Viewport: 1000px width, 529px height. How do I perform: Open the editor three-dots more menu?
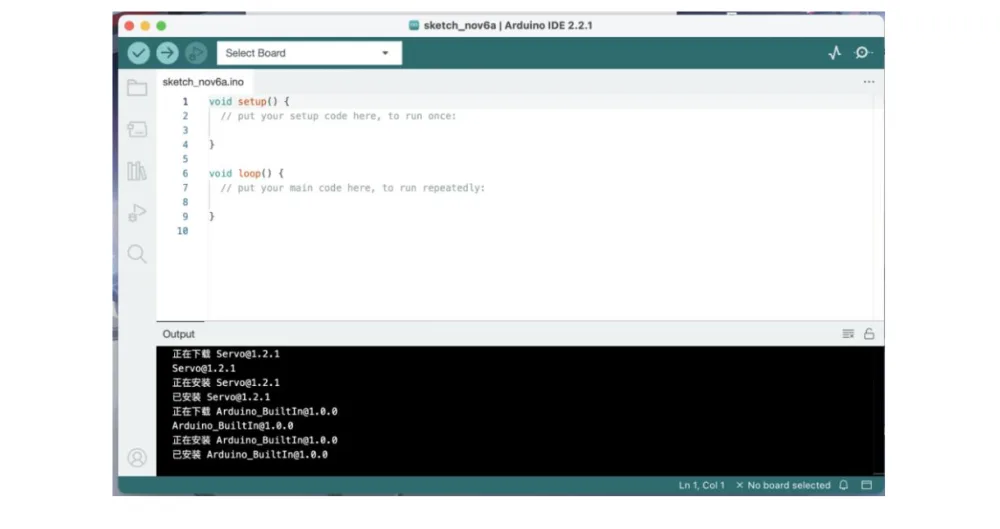(x=869, y=82)
